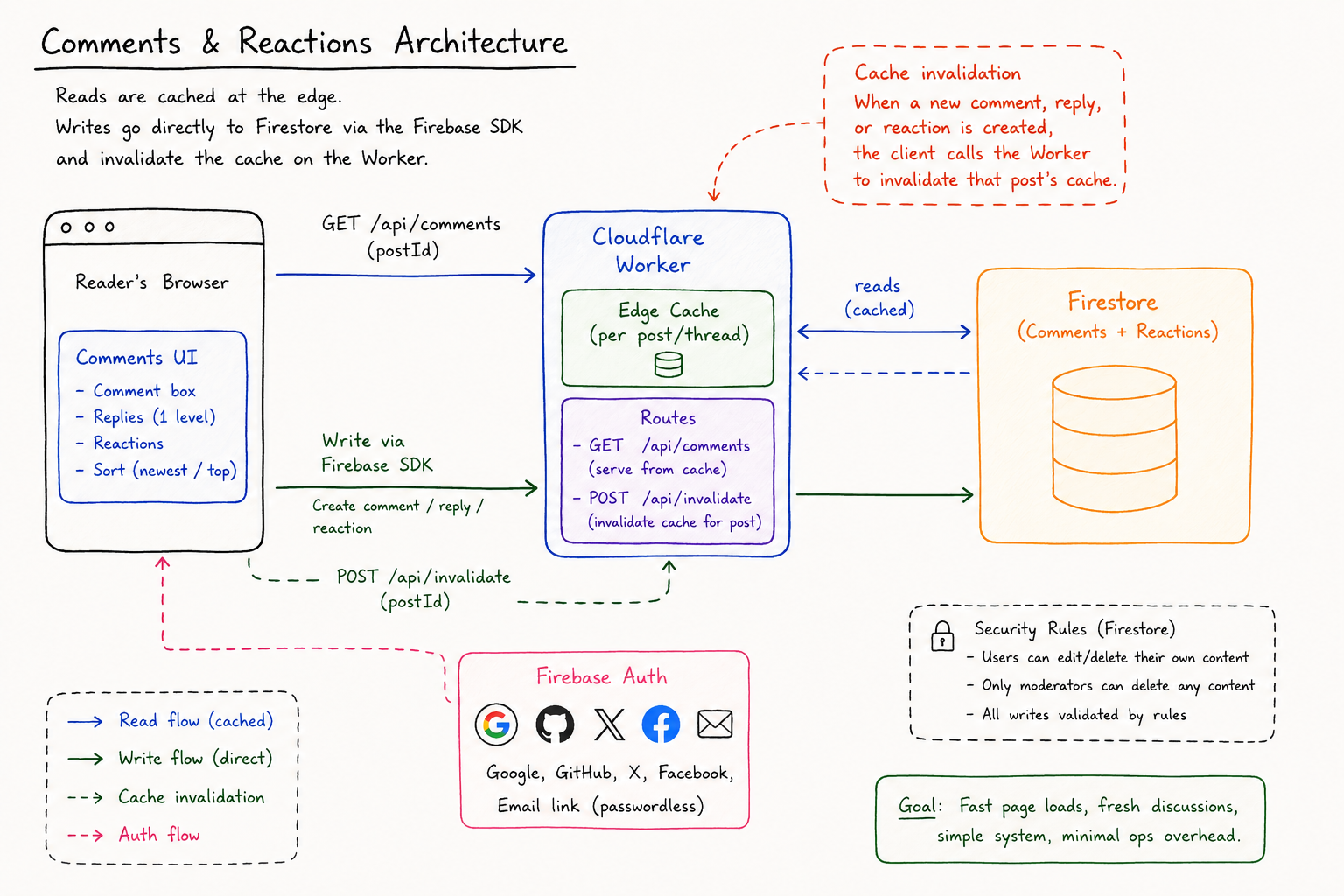Click "All writes validated by rules"
The height and width of the screenshot is (896, 1344).
tap(1084, 715)
